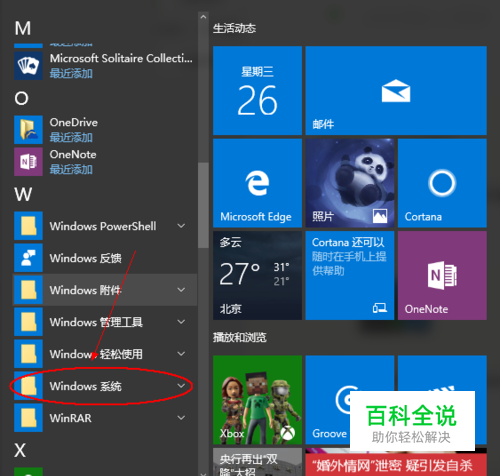Expand Windows PowerShell chevron
Image resolution: width=500 pixels, height=476 pixels.
coord(181,226)
